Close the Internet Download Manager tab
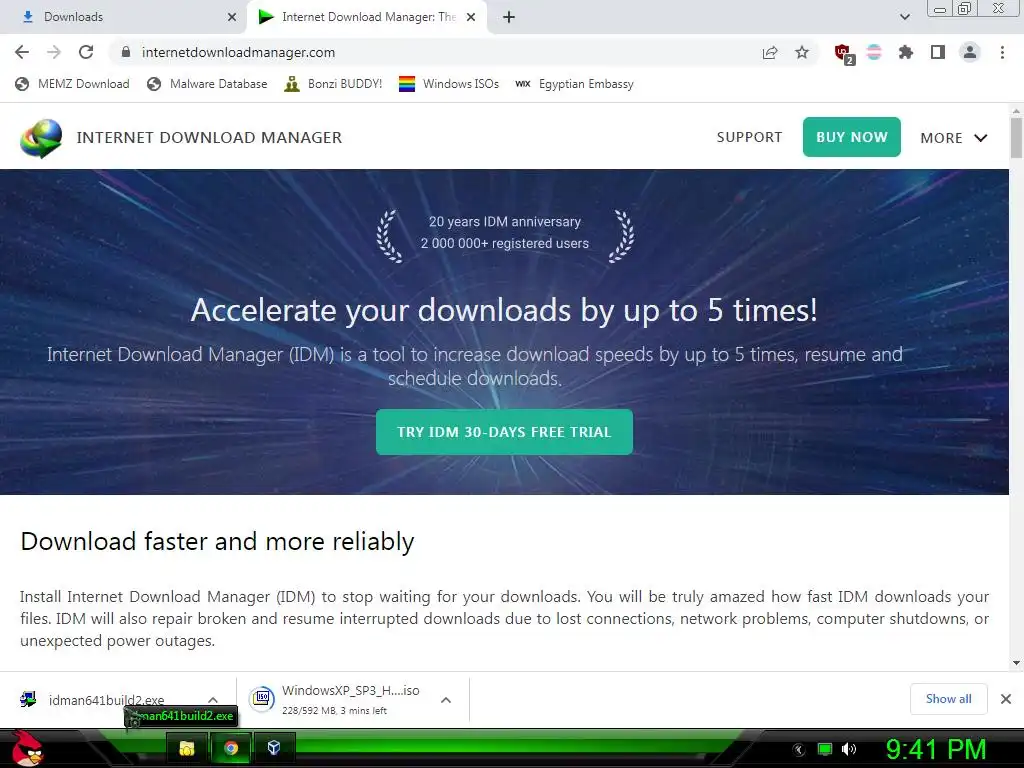The image size is (1024, 768). tap(471, 17)
